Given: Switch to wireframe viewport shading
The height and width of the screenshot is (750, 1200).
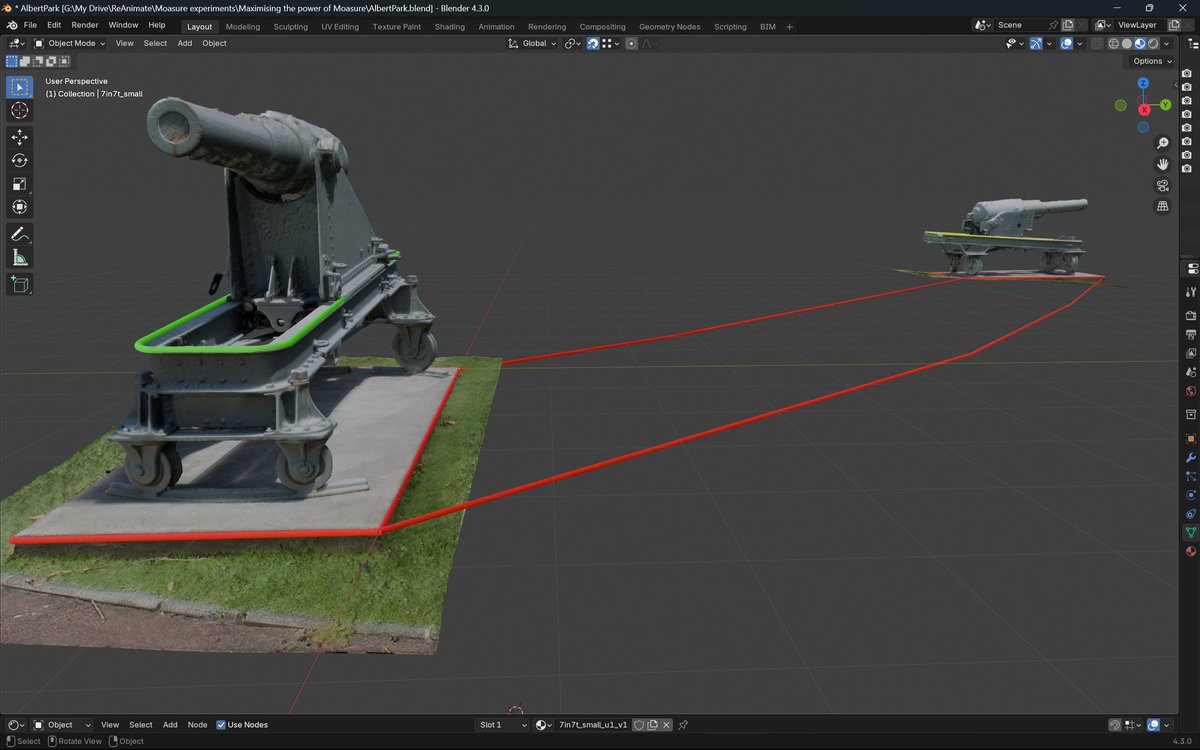Looking at the screenshot, I should [x=1113, y=43].
